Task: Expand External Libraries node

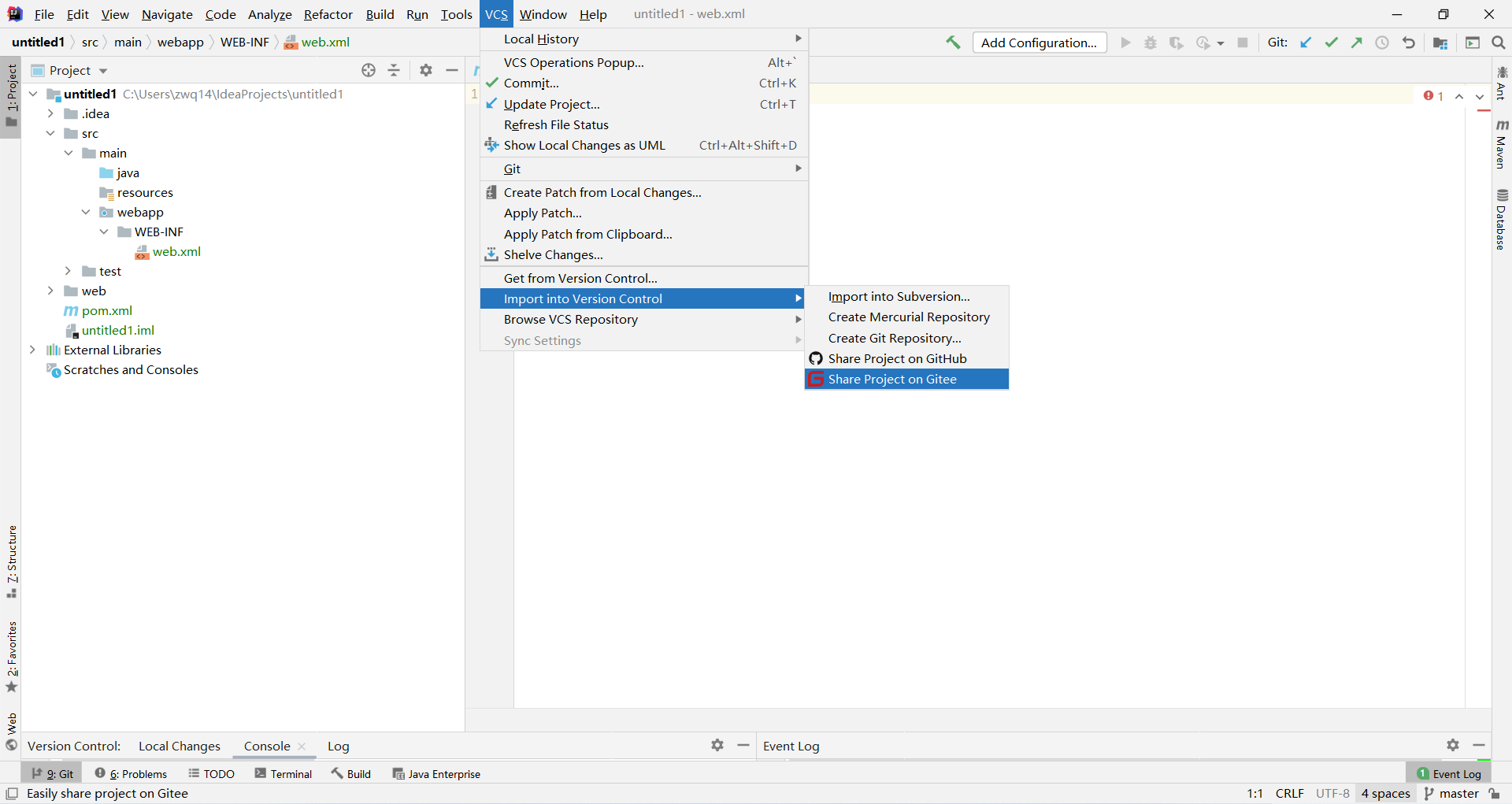Action: 33,350
